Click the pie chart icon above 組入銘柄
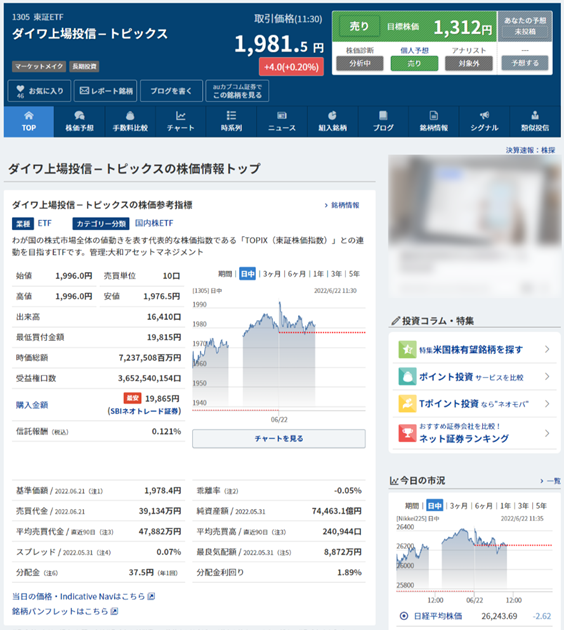This screenshot has width=564, height=630. pos(332,116)
